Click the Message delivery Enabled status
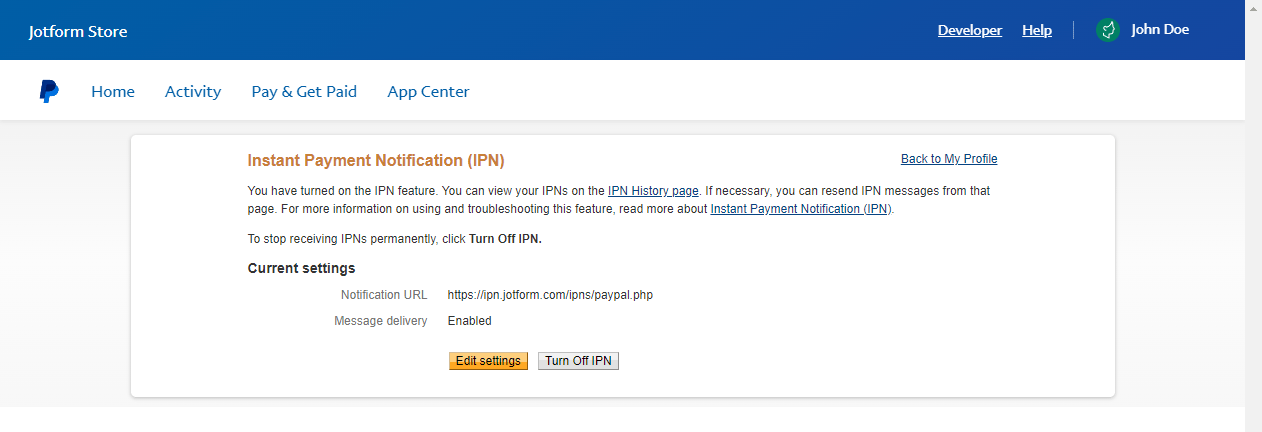1262x432 pixels. tap(469, 321)
